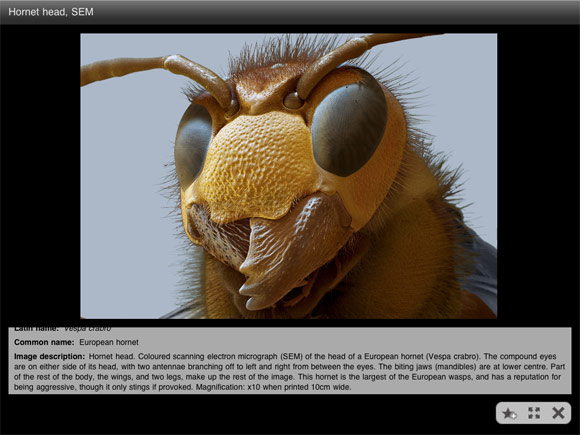Image resolution: width=580 pixels, height=435 pixels.
Task: Click the partially hidden 'Vespa crabro' Latin name
Action: (88, 329)
